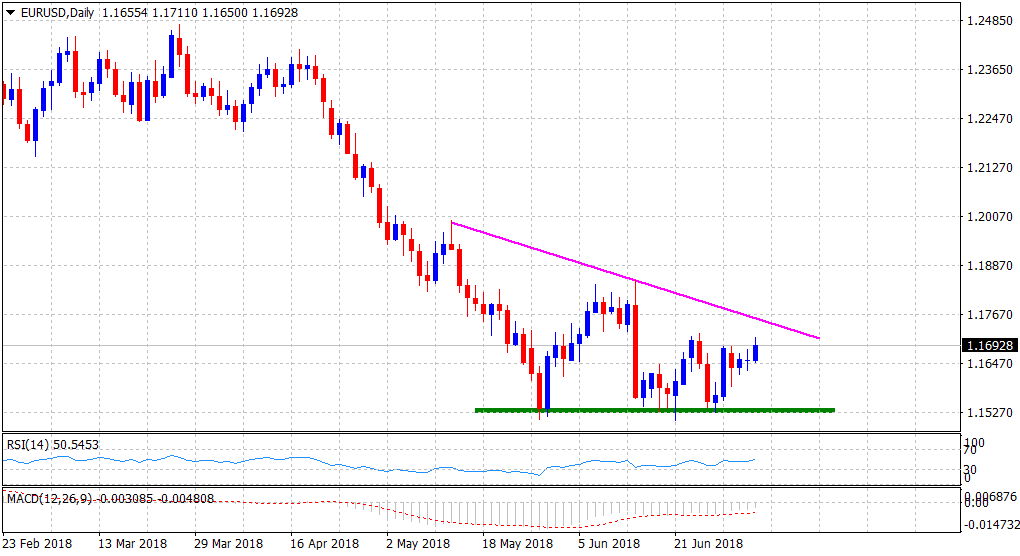Image resolution: width=1020 pixels, height=556 pixels.
Task: Select the red dotted MACD signal line
Action: click(x=500, y=523)
